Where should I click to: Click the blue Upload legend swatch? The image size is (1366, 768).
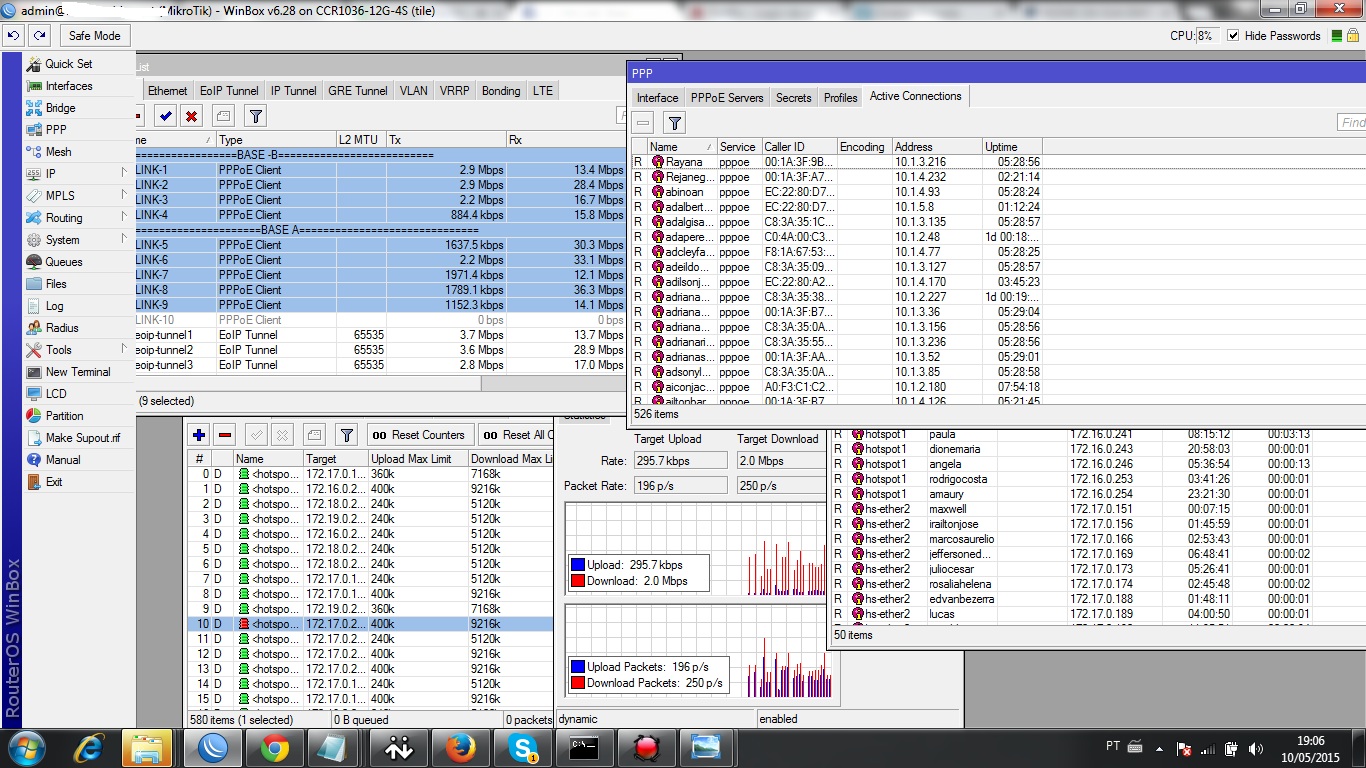pos(578,565)
